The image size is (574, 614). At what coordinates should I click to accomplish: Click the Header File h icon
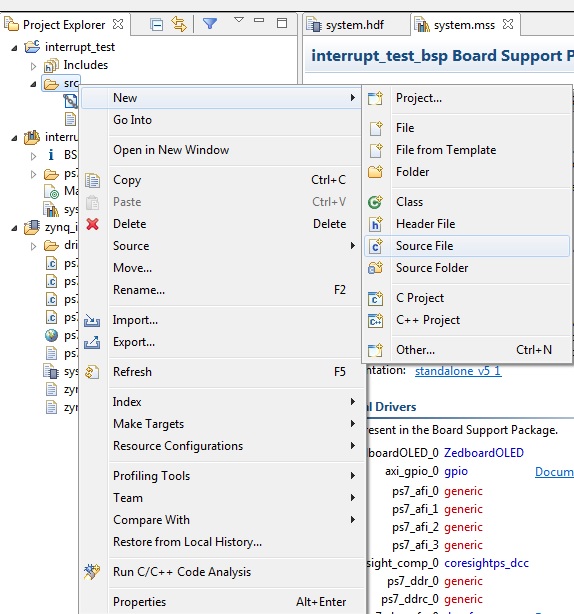375,224
